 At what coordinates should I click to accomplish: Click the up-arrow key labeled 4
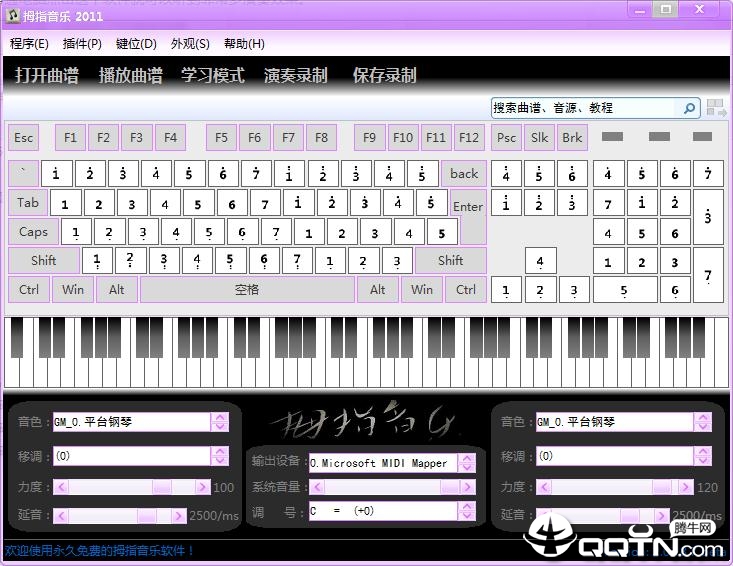[x=540, y=261]
